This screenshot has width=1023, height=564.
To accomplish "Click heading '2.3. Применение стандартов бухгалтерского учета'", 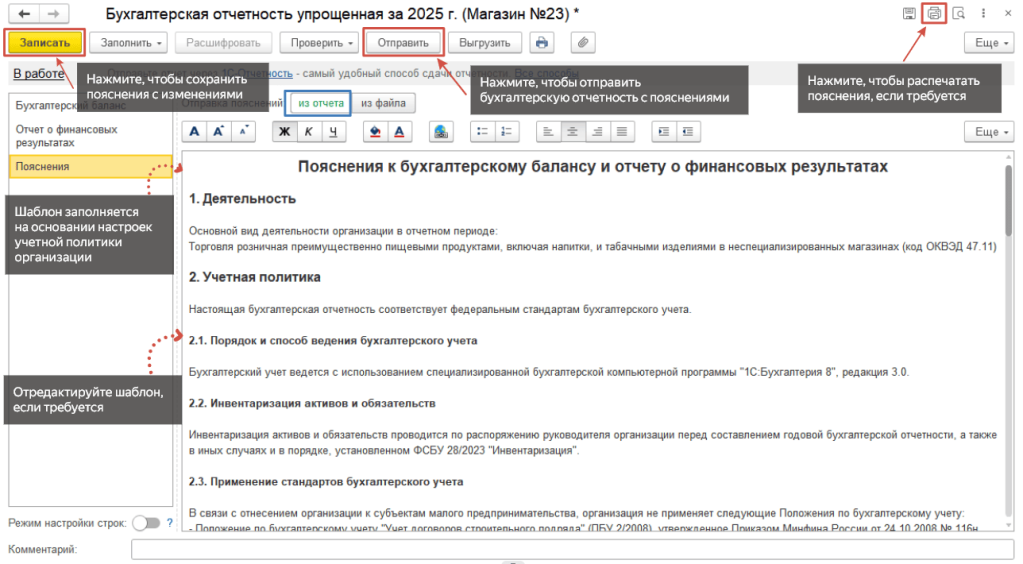I will [326, 482].
